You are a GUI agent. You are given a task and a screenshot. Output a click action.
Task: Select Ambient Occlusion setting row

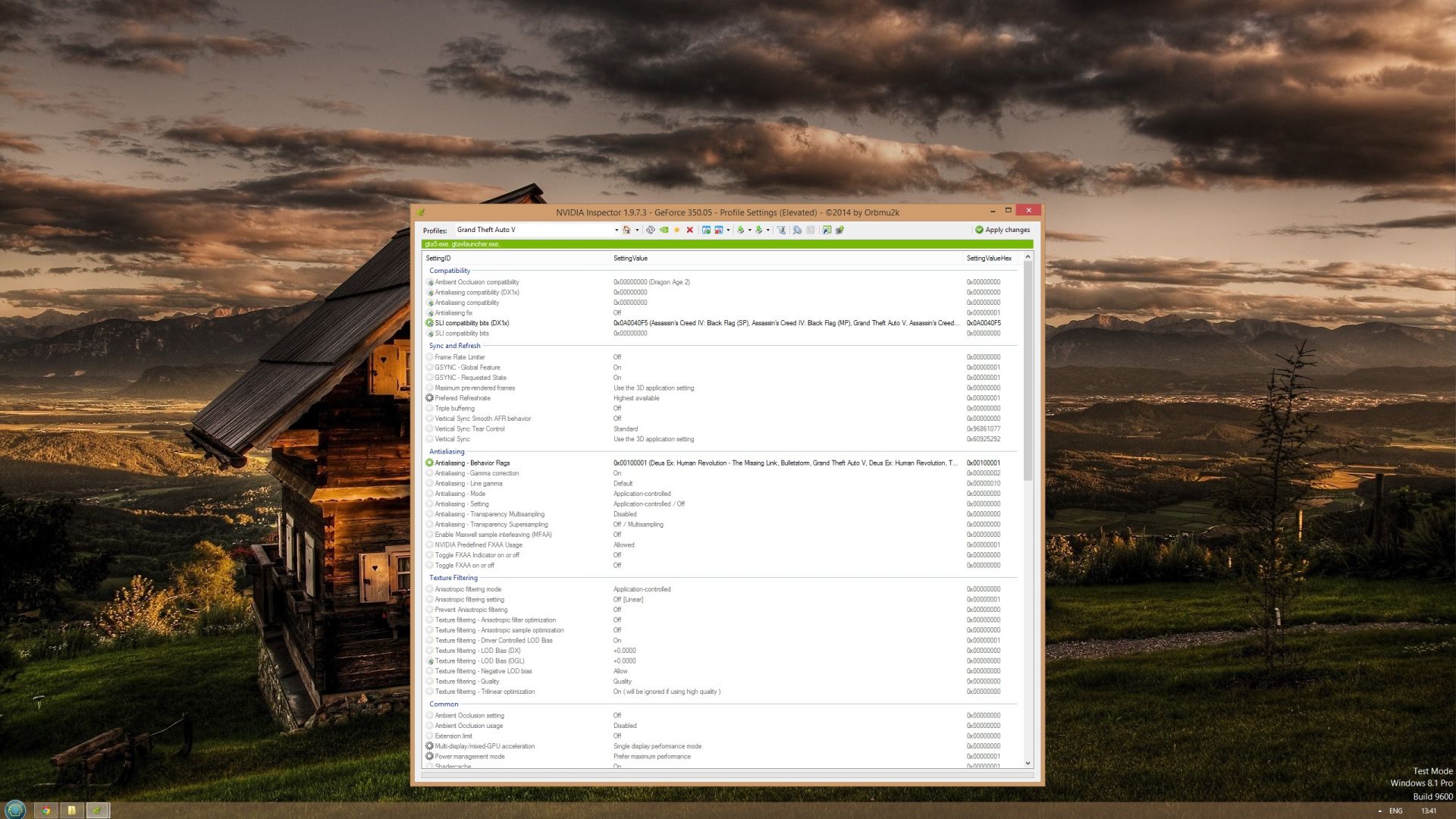click(x=722, y=716)
